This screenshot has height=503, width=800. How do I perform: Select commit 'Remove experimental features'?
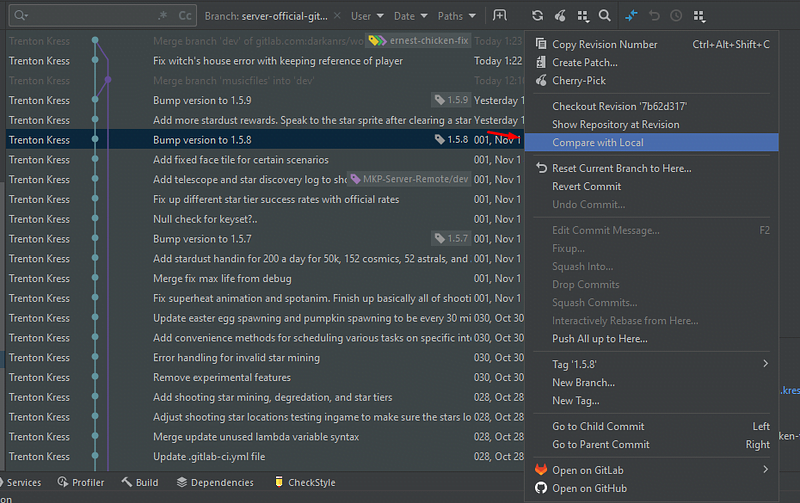(x=265, y=378)
